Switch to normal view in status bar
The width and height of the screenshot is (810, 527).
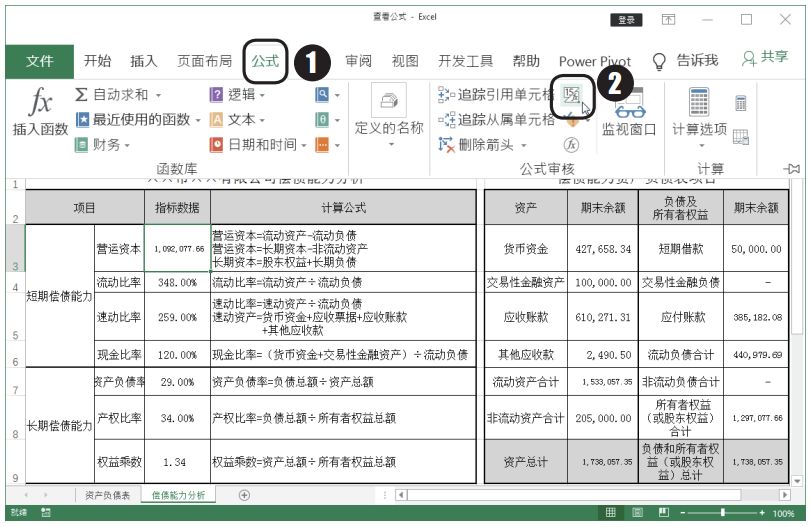[x=611, y=513]
